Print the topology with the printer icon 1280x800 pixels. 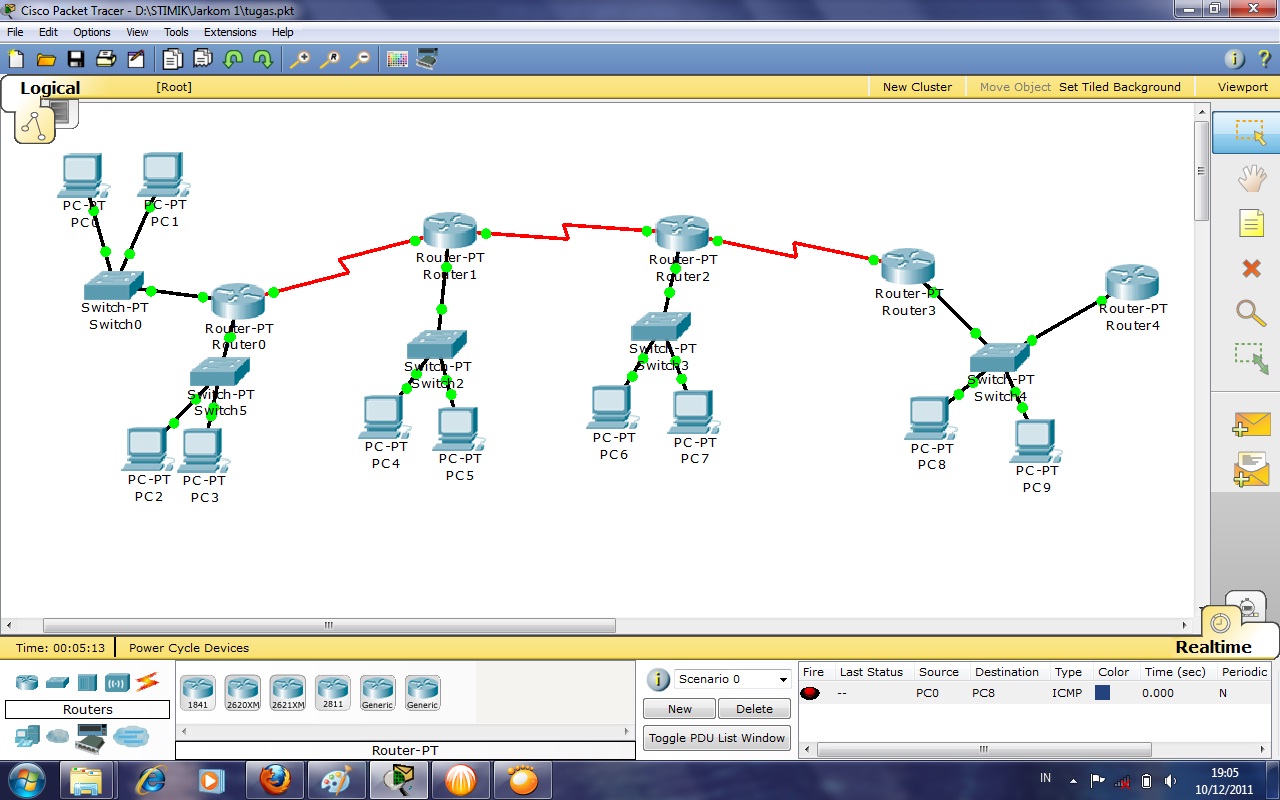[106, 59]
